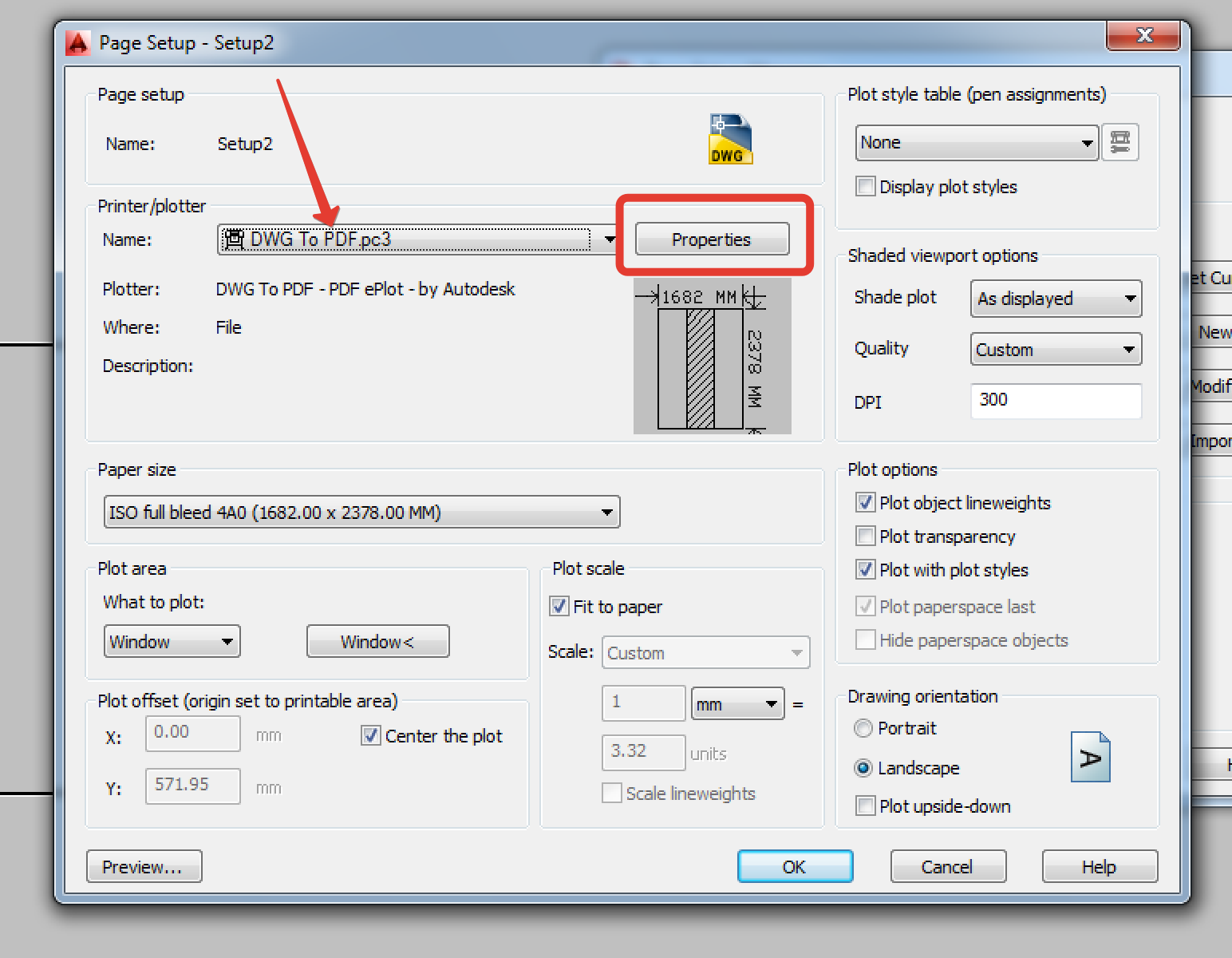Screen dimensions: 1232x958
Task: Open plot Preview
Action: tap(144, 867)
